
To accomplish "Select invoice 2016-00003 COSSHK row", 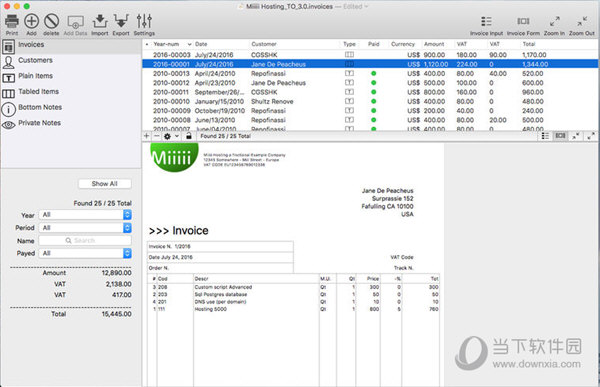I will coord(370,55).
